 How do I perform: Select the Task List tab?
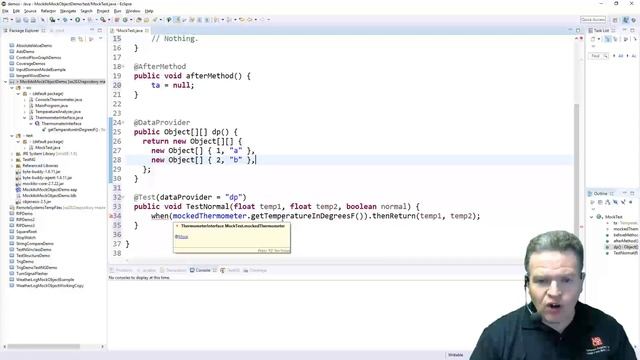[x=601, y=31]
